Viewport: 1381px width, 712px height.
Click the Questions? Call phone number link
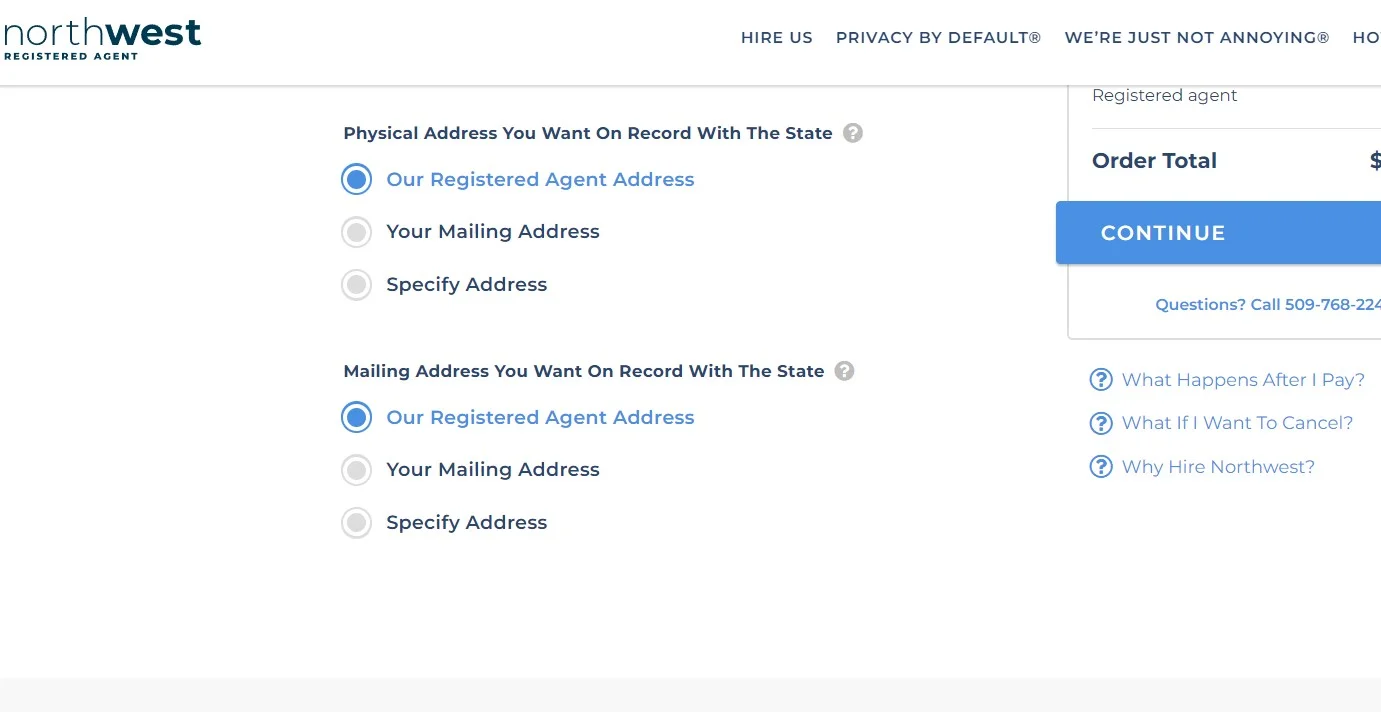(x=1267, y=305)
